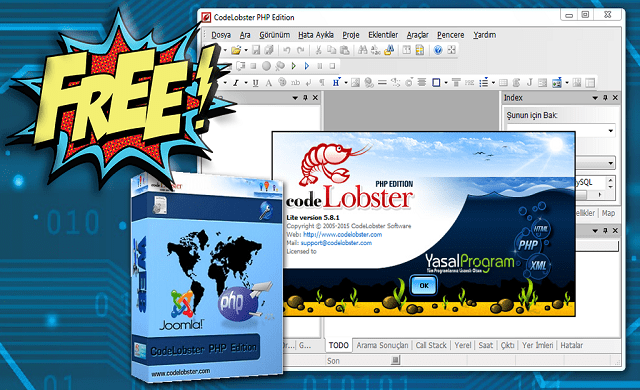Click the find in files icon
The width and height of the screenshot is (640, 390).
389,50
